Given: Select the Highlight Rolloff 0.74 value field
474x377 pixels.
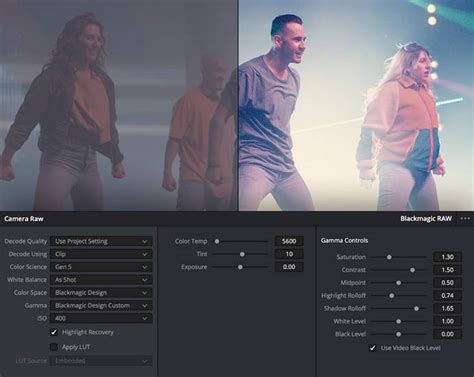Looking at the screenshot, I should point(447,296).
